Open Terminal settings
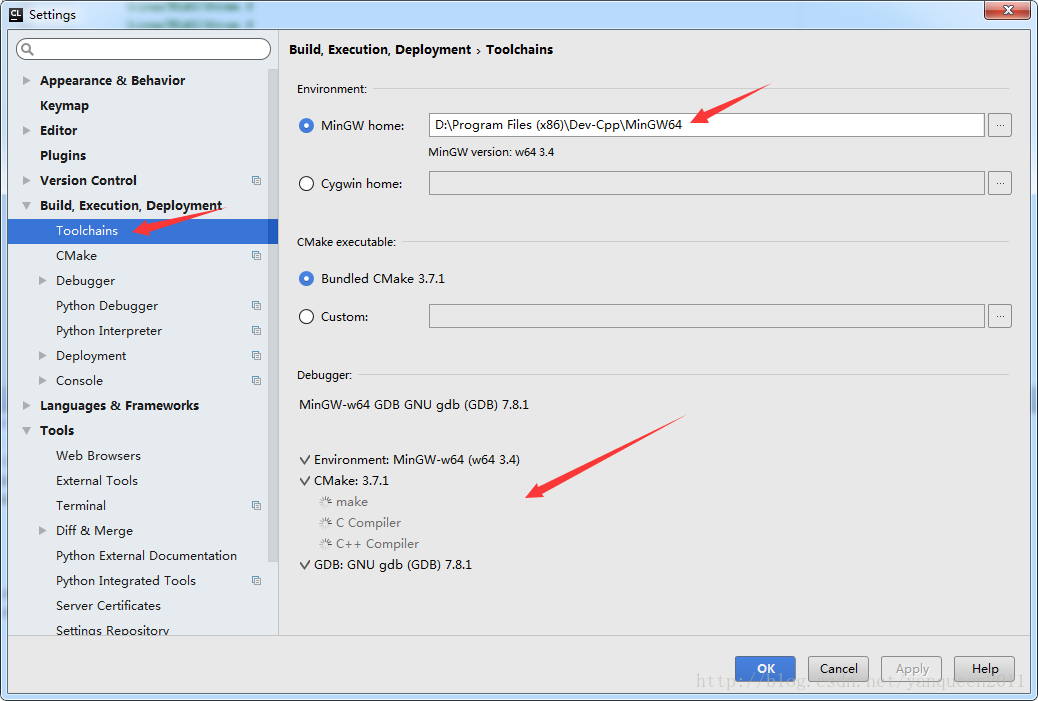Viewport: 1038px width, 701px height. [81, 506]
